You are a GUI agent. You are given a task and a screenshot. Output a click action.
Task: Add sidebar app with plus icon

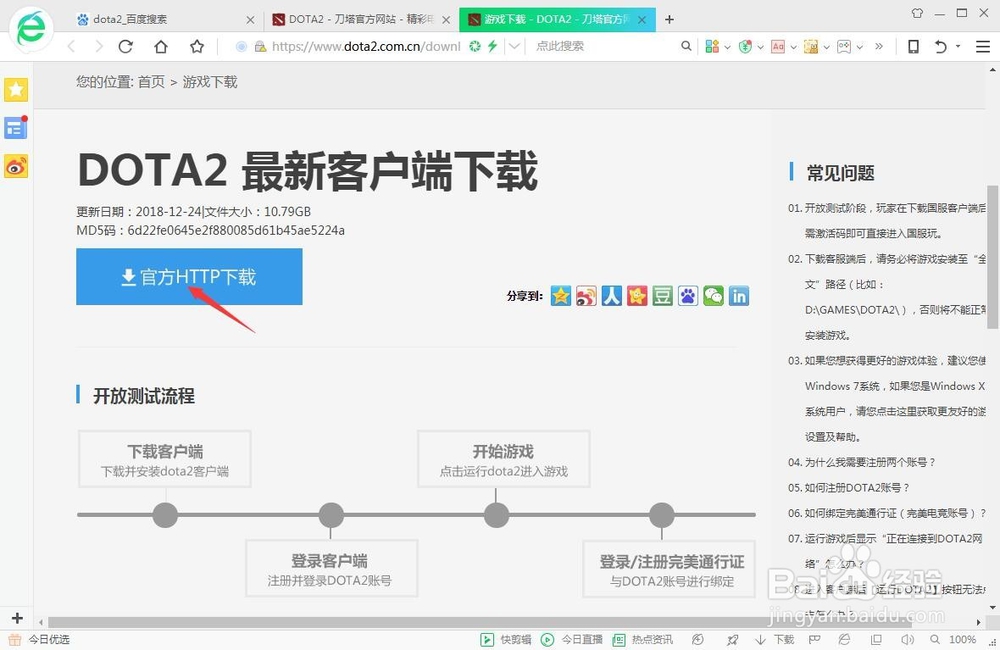pyautogui.click(x=17, y=617)
